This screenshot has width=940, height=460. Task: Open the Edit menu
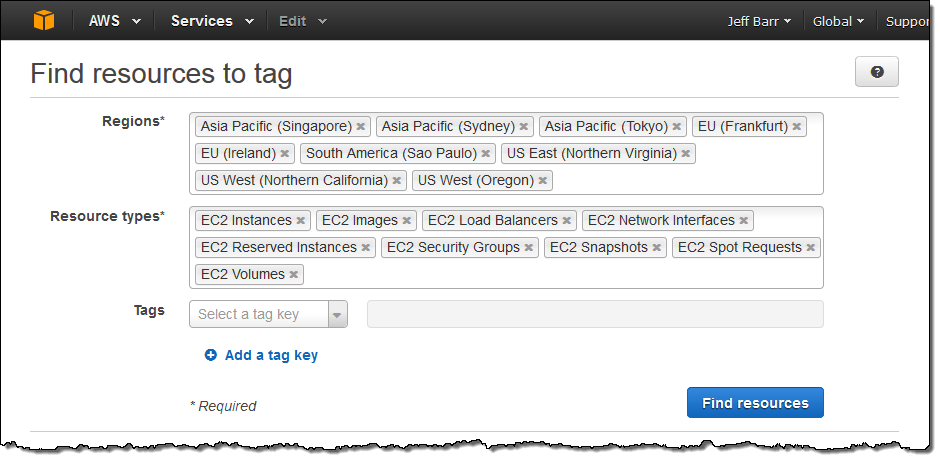(302, 21)
